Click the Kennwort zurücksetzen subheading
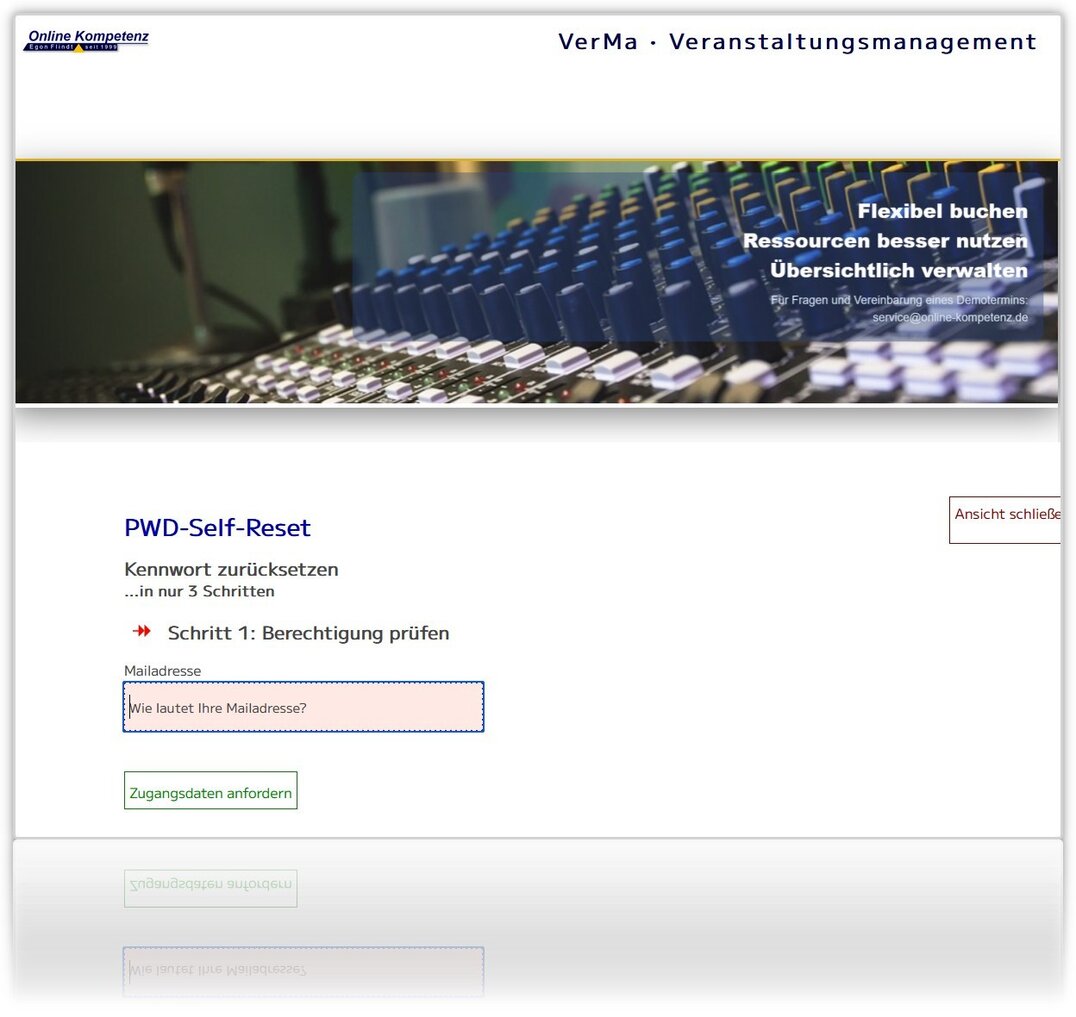Image resolution: width=1076 pixels, height=1017 pixels. [231, 570]
